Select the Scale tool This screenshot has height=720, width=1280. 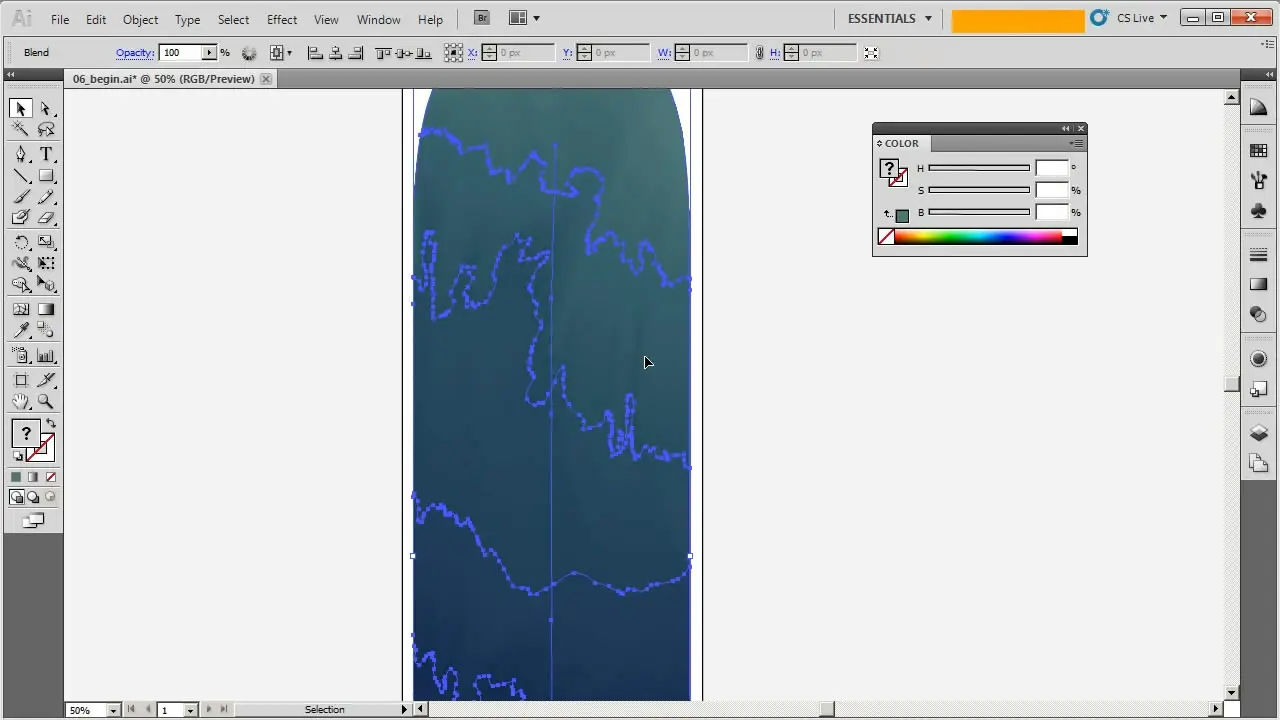[x=46, y=242]
